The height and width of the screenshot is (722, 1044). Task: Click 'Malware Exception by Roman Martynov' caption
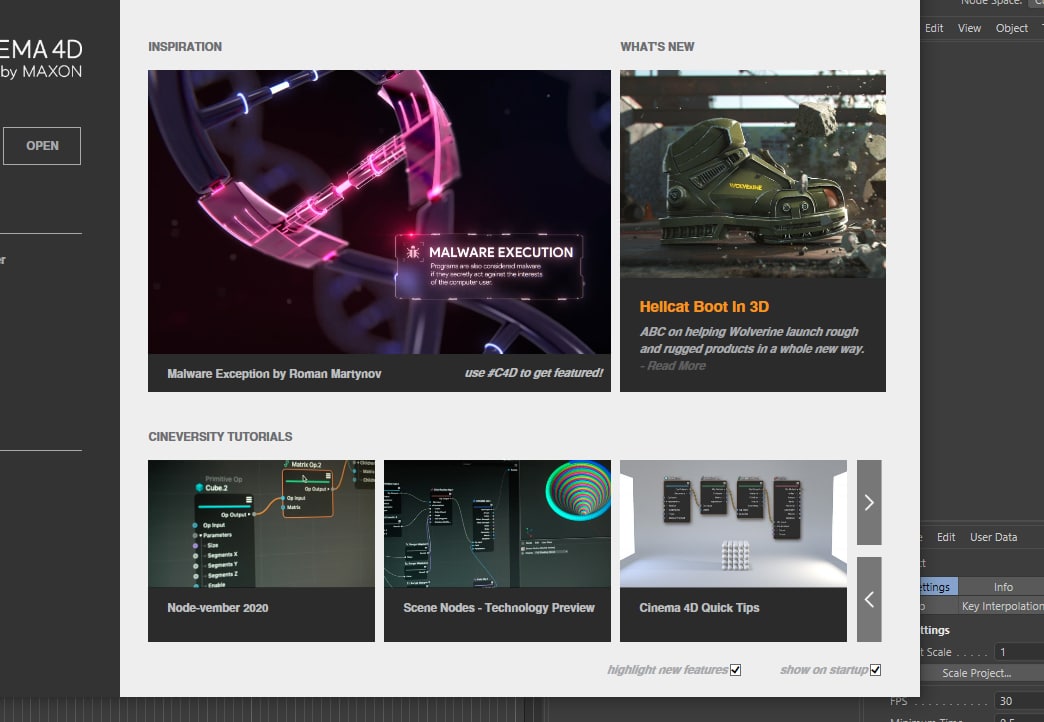pos(274,374)
